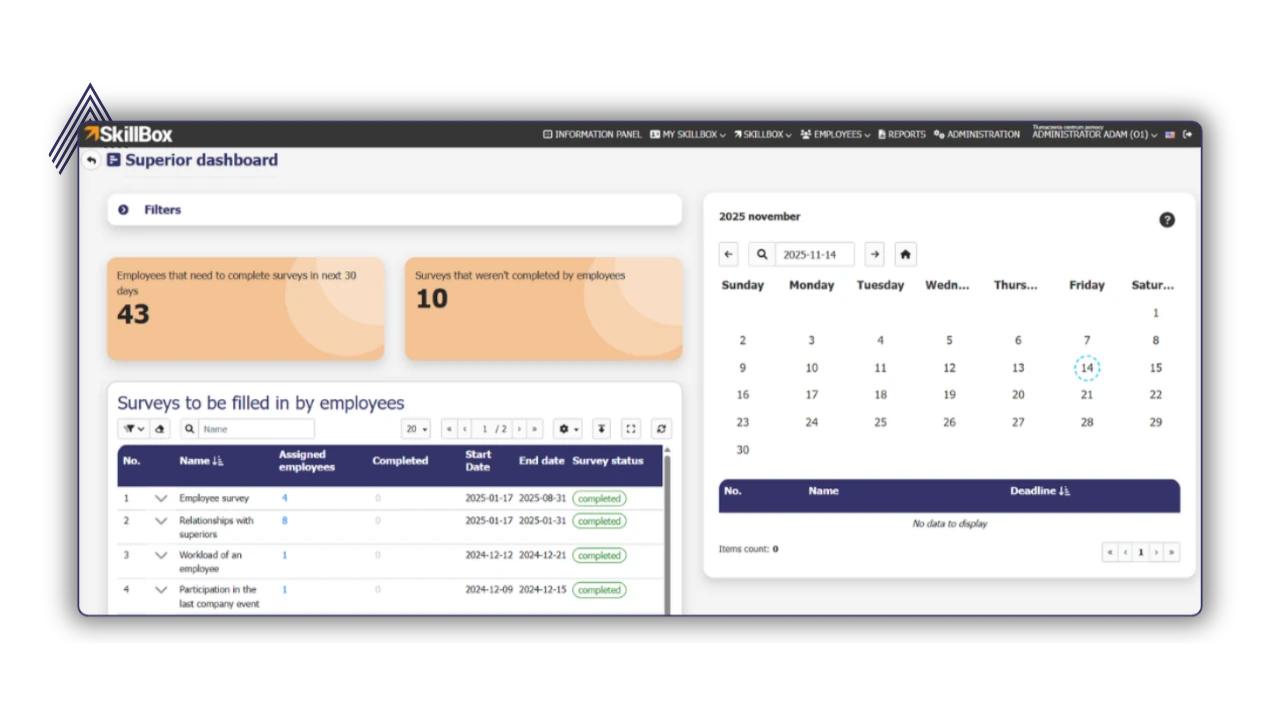Open the Filters panel

(152, 209)
